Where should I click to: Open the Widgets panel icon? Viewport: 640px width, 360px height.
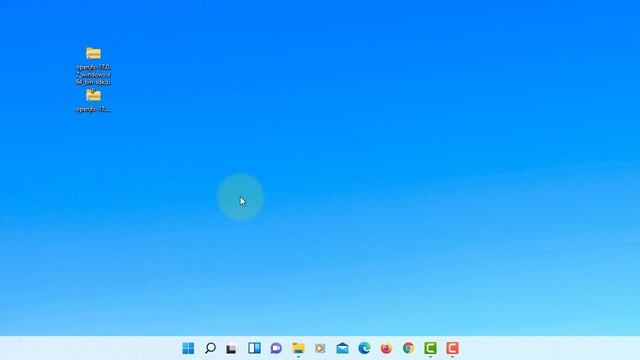click(254, 348)
